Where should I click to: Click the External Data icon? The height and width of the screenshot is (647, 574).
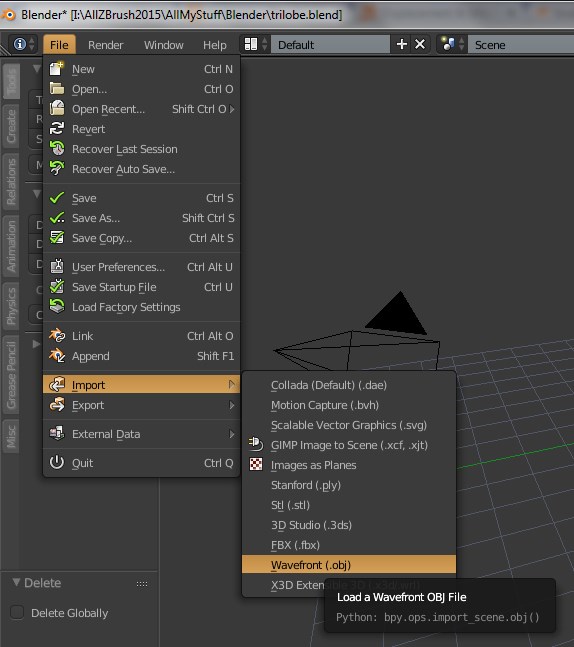[x=57, y=433]
